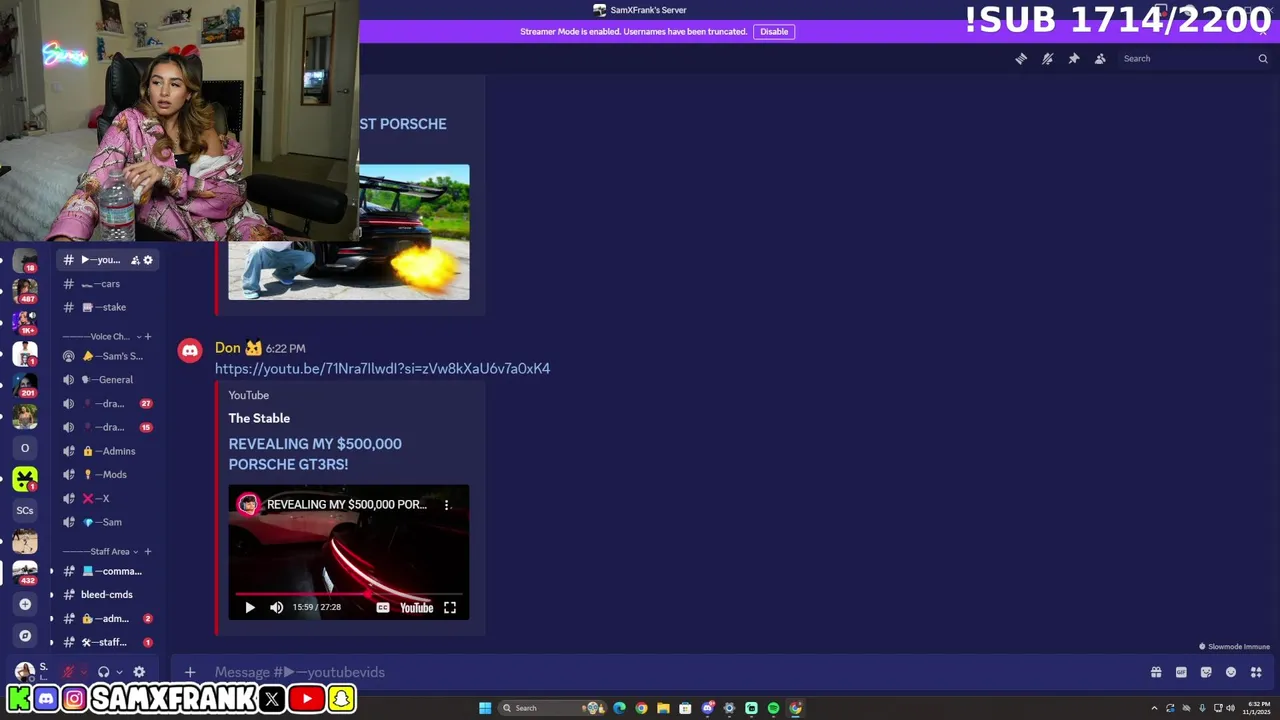Open headphone output options dropdown
Viewport: 1280px width, 720px height.
coord(119,672)
